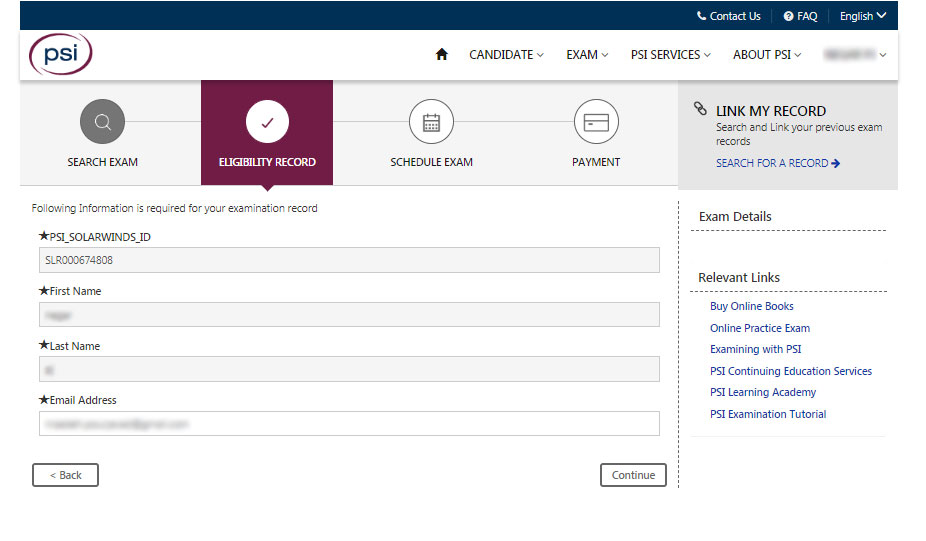Select the SCHEDULE EXAM step label
Viewport: 926px width, 541px height.
point(431,162)
